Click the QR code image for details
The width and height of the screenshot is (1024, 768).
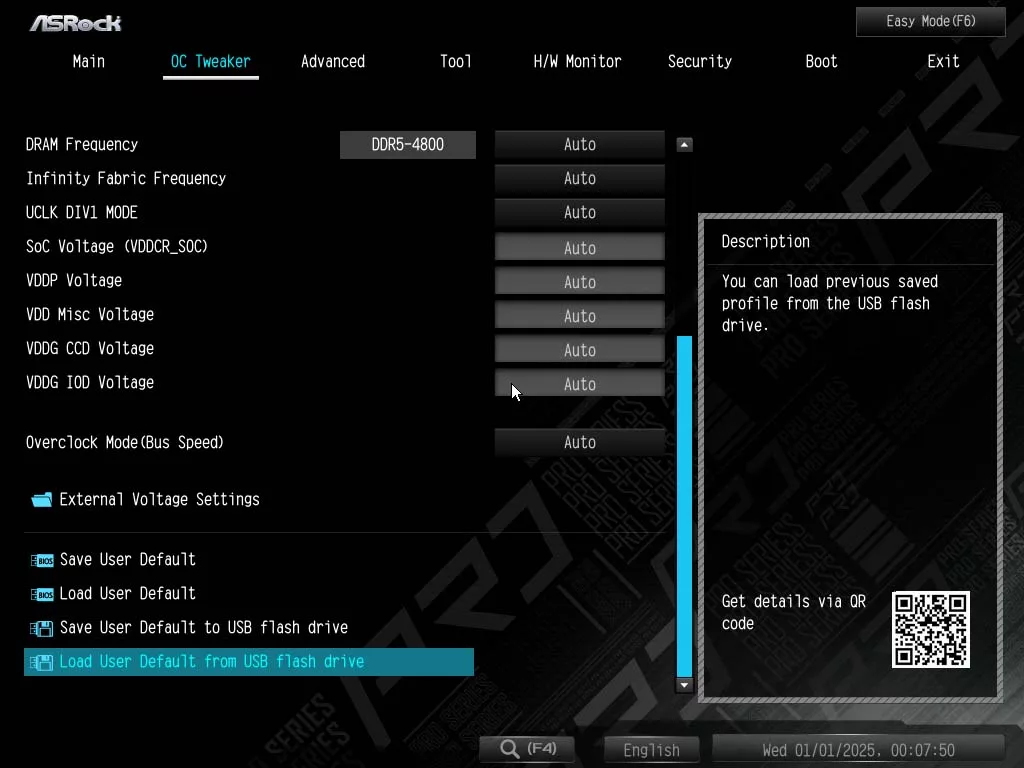[930, 629]
